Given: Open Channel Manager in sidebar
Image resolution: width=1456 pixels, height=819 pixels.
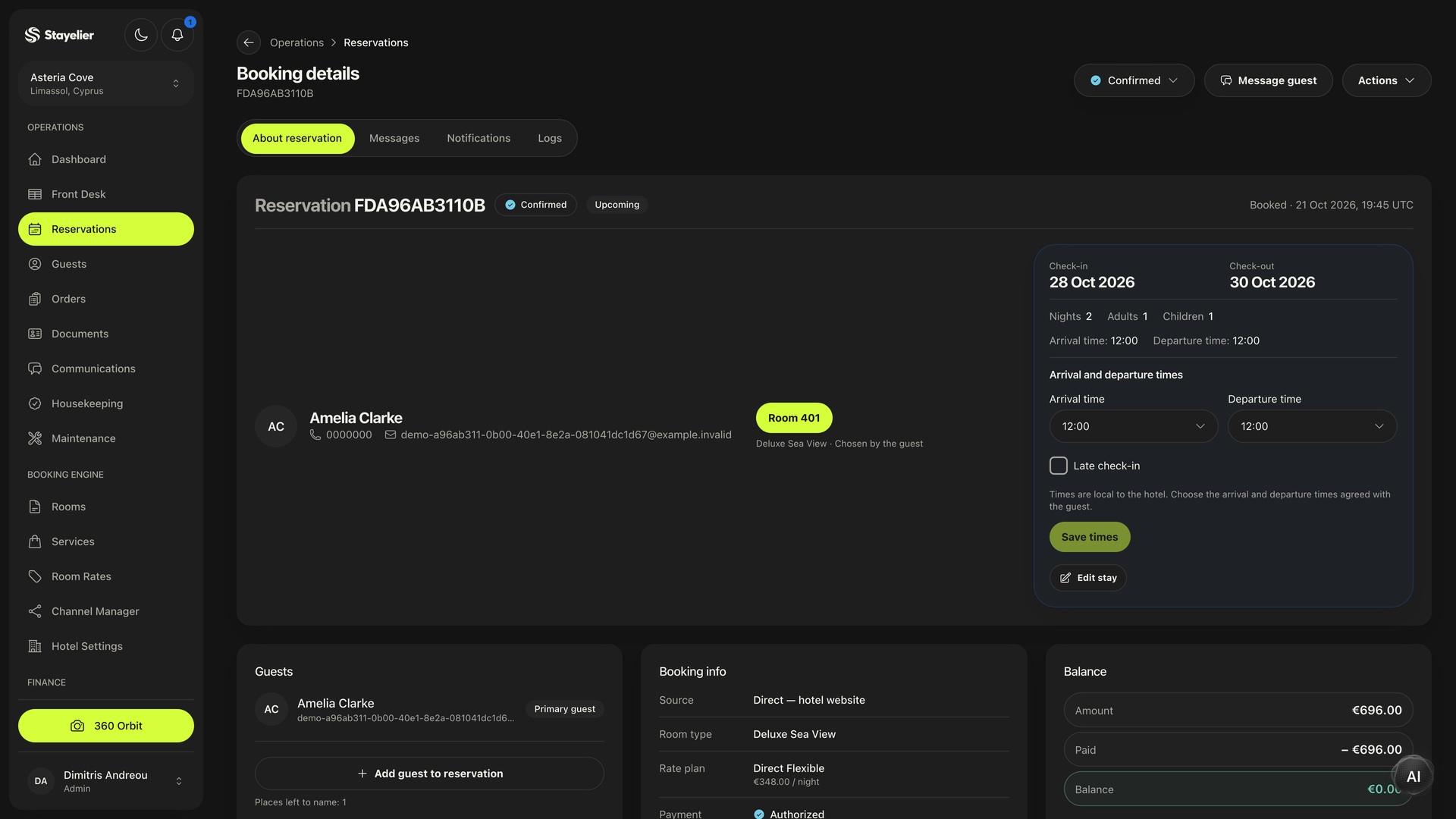Looking at the screenshot, I should 106,611.
